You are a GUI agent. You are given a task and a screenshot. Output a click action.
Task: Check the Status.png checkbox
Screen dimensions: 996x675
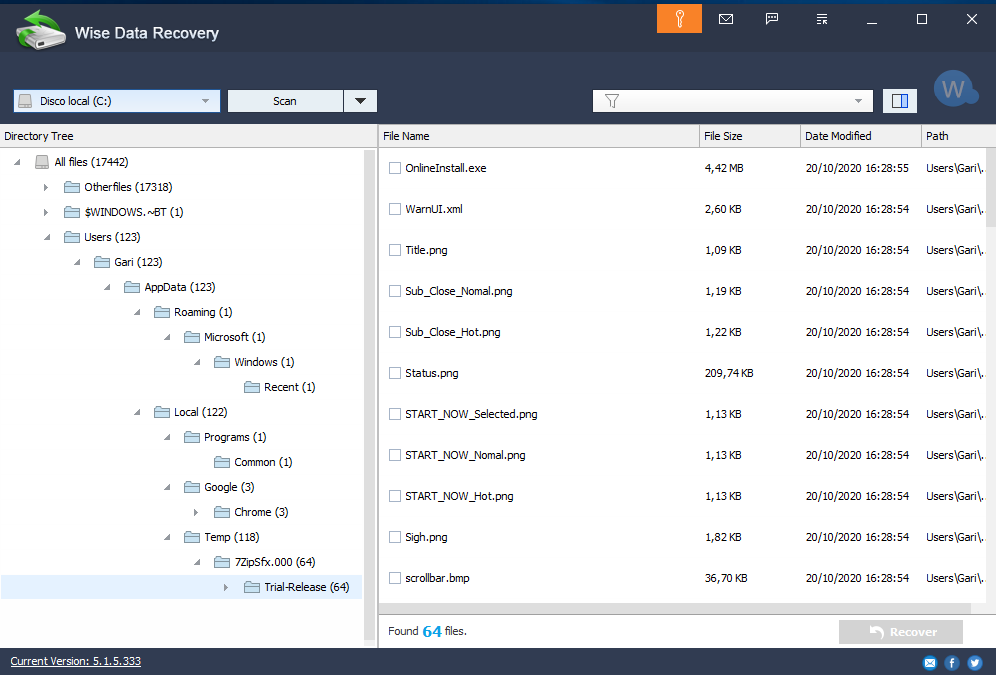coord(394,373)
